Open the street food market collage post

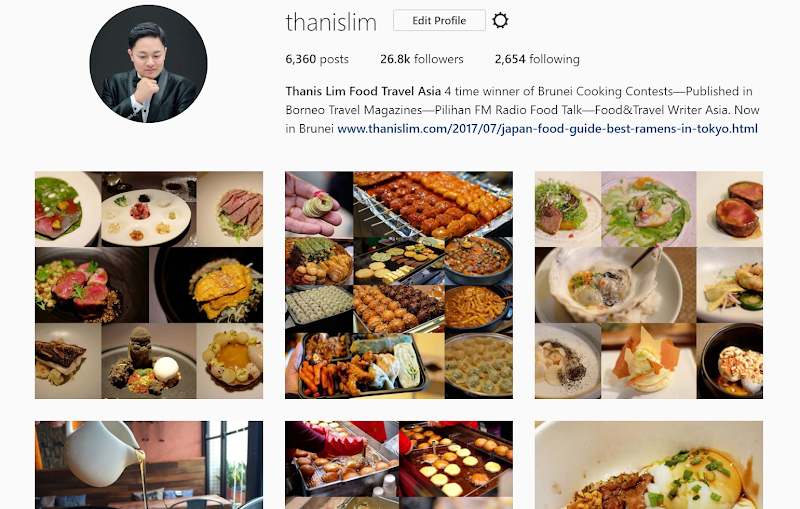(399, 285)
